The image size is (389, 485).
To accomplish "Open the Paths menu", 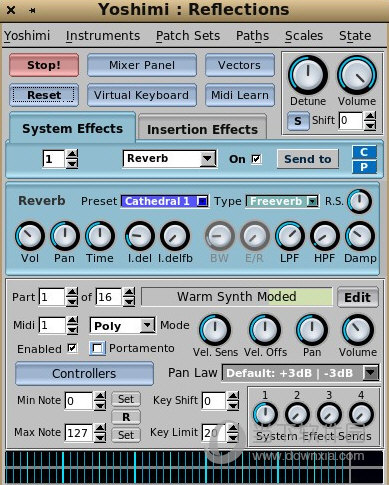I will pyautogui.click(x=252, y=35).
